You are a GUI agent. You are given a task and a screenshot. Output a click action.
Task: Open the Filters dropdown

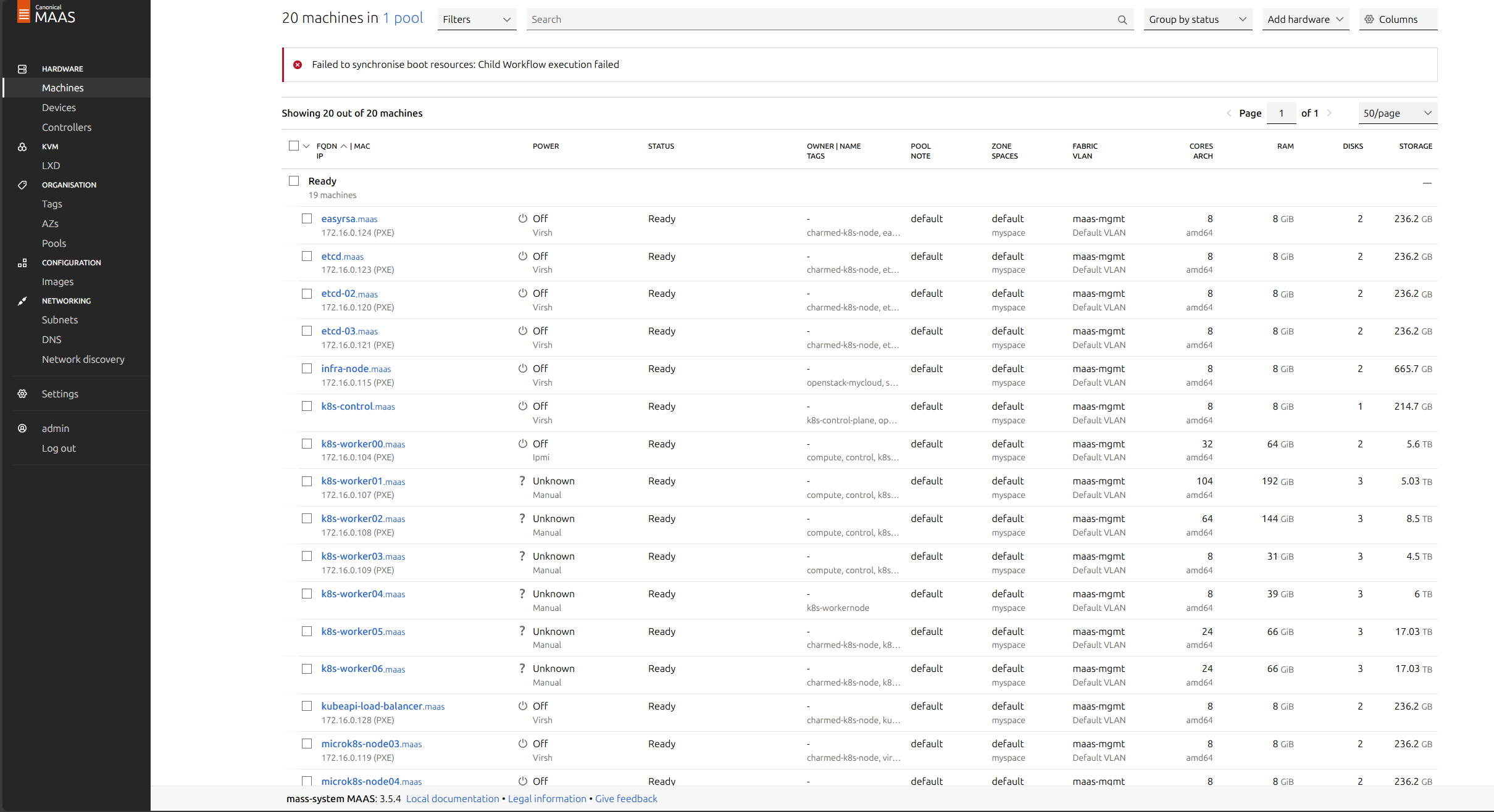[x=476, y=20]
